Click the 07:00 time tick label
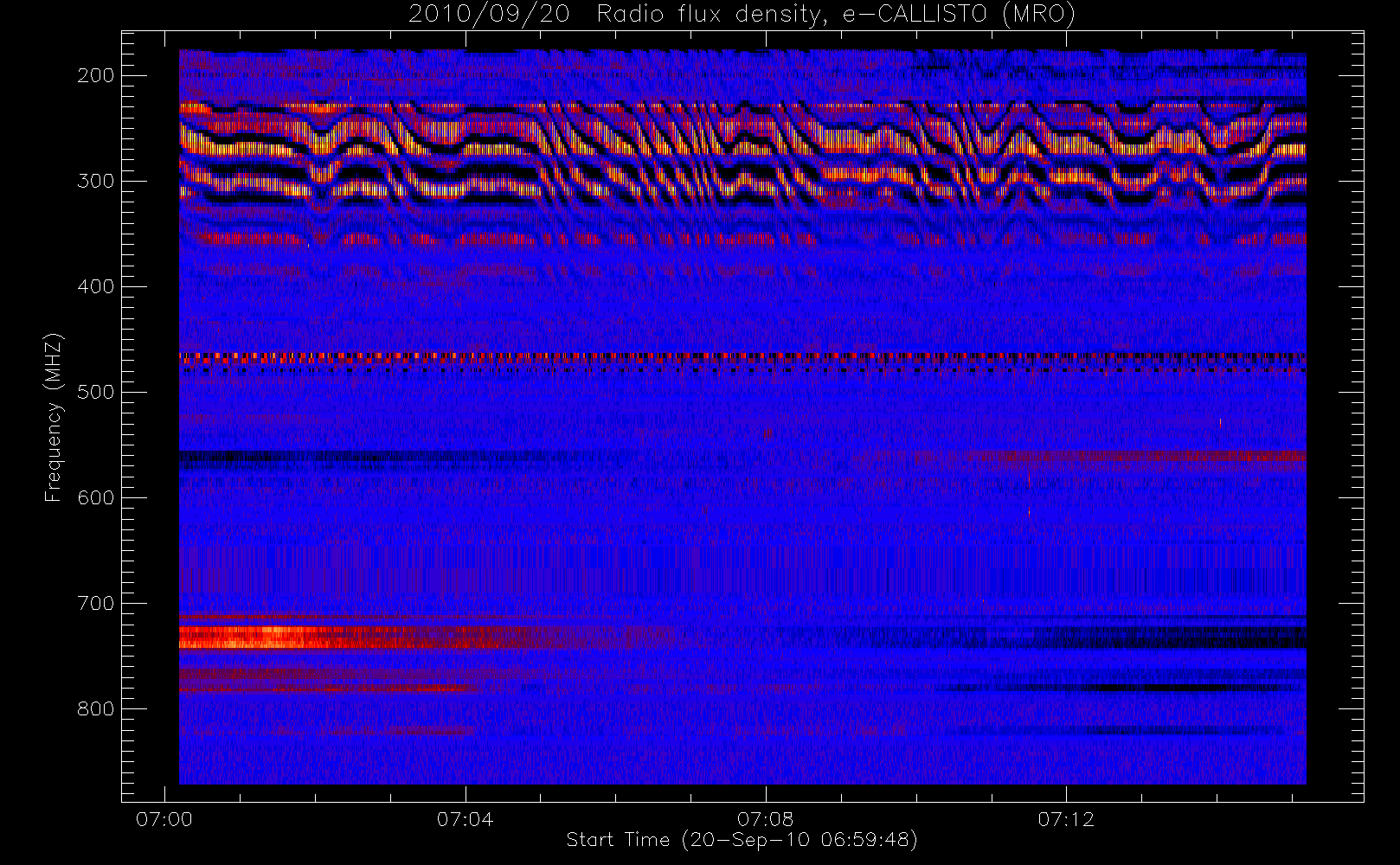Screen dimensions: 1400x865 [164, 819]
